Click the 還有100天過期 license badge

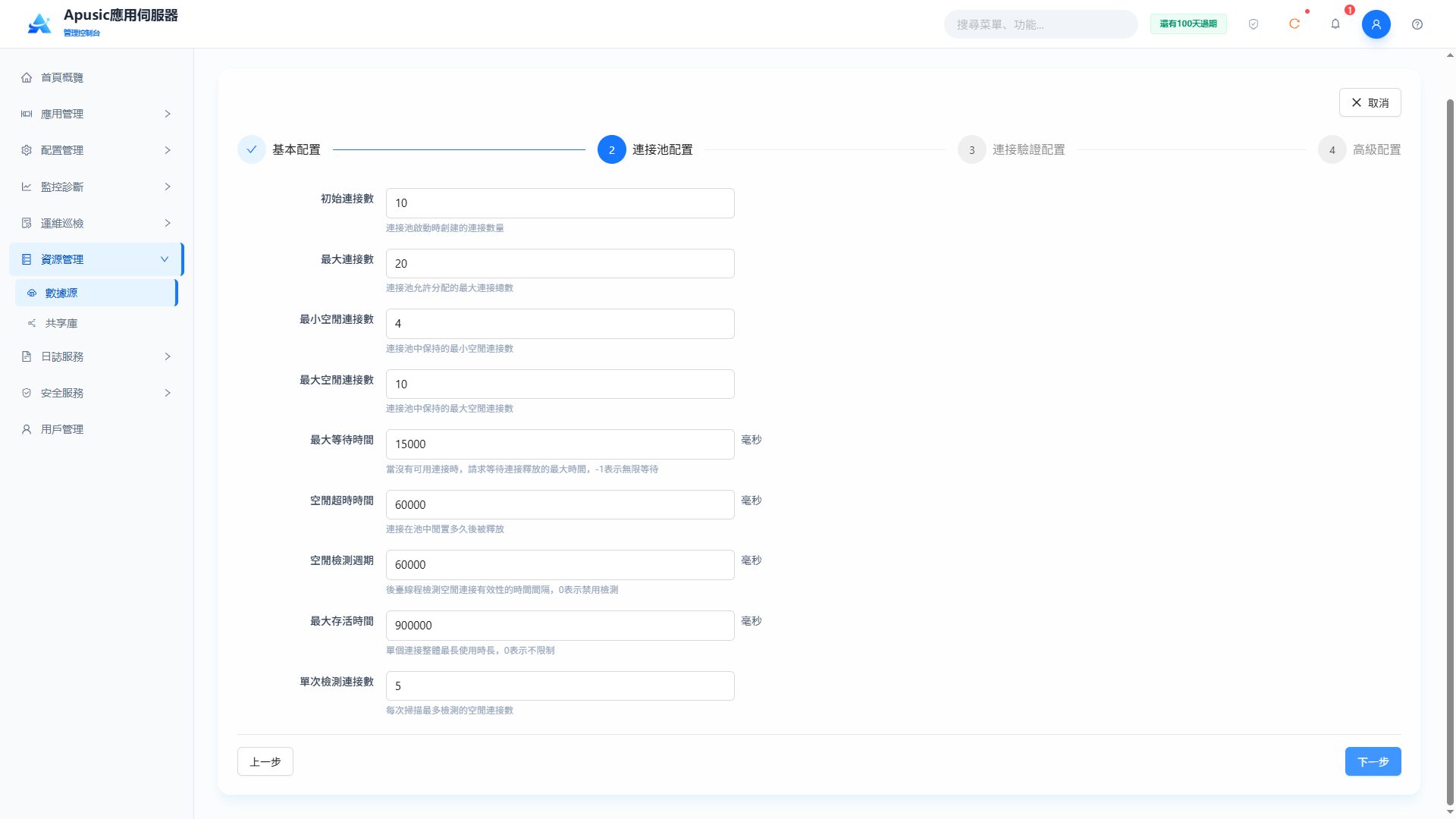tap(1188, 24)
